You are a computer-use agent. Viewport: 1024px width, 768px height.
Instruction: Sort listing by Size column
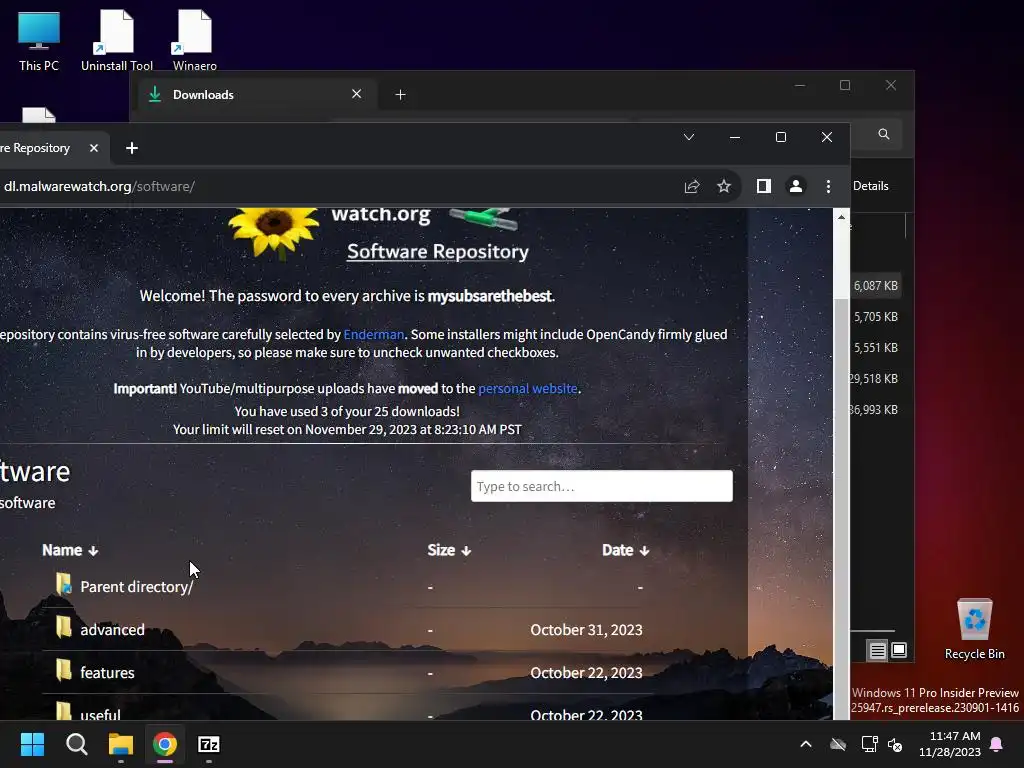pyautogui.click(x=449, y=551)
